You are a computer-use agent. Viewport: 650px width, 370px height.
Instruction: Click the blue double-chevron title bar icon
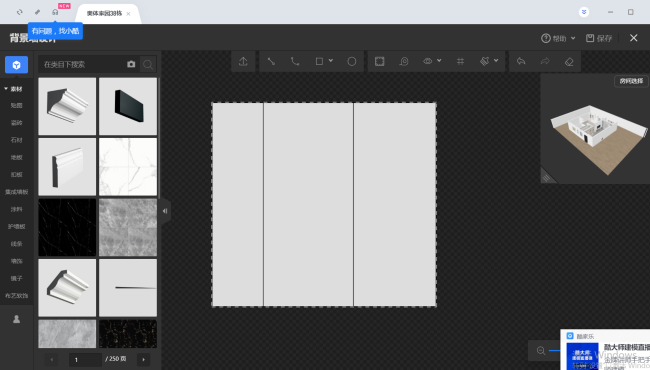584,12
